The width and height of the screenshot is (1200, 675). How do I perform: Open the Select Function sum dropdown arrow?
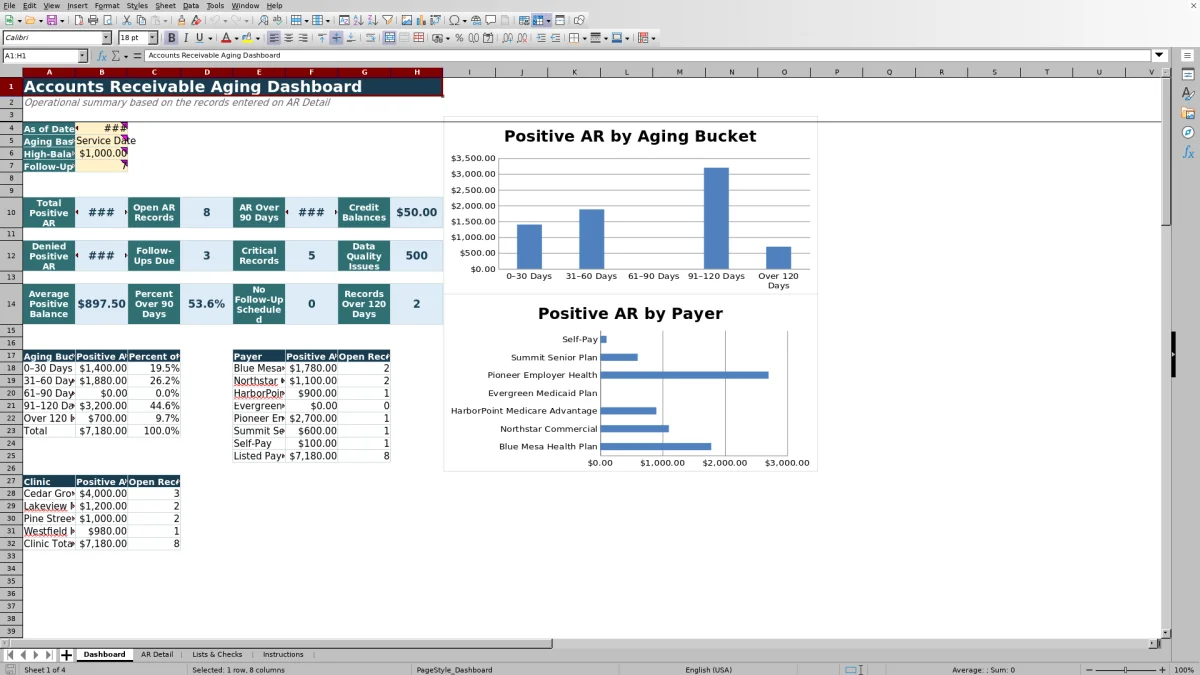point(126,56)
